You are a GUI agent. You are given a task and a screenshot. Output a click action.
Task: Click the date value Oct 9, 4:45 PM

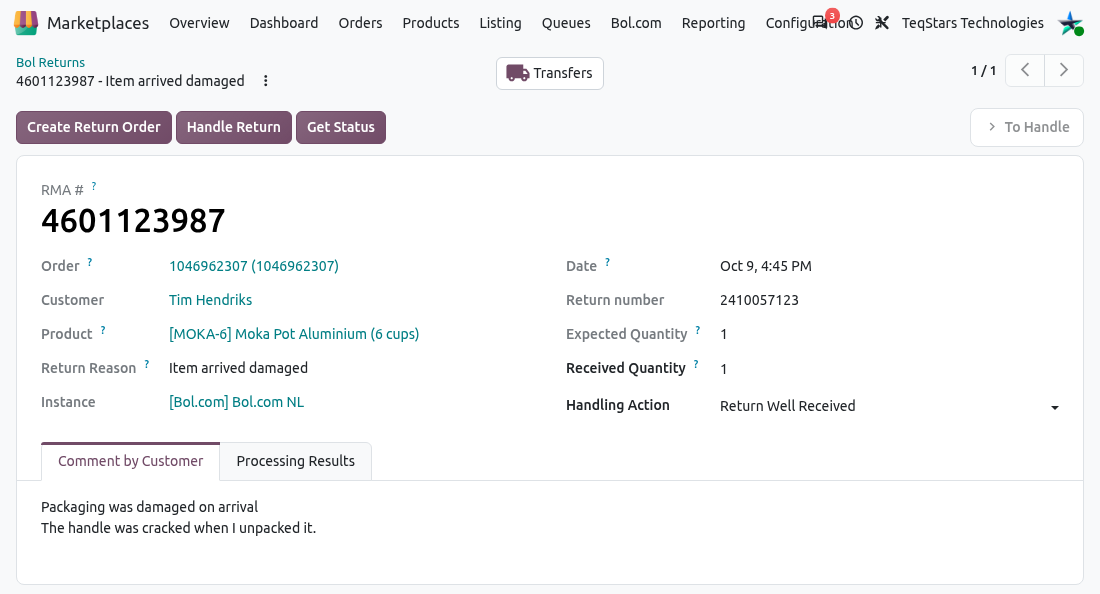tap(765, 266)
